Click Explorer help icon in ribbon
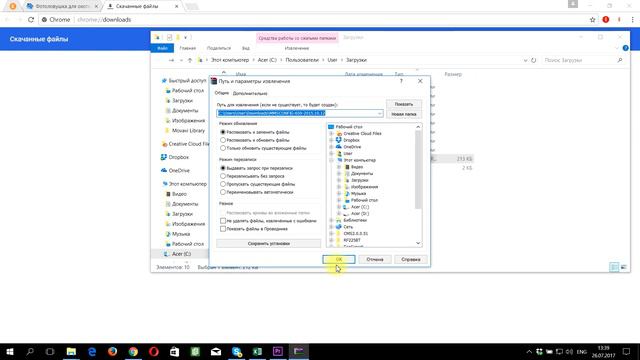Viewport: 640px width, 360px height. pyautogui.click(x=625, y=48)
